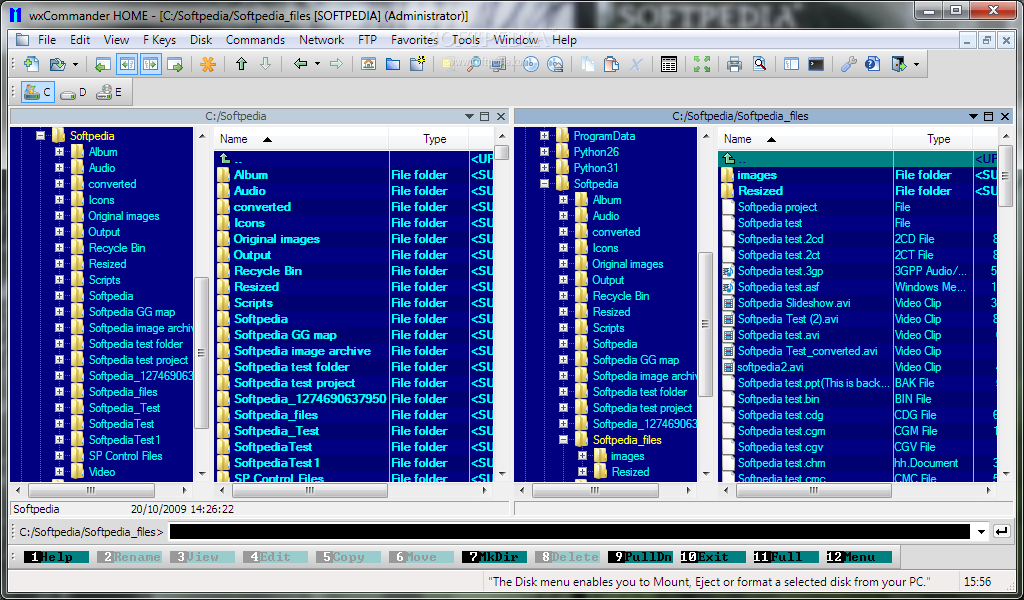The image size is (1024, 600).
Task: Click the 7 MkDir function key button
Action: 494,557
